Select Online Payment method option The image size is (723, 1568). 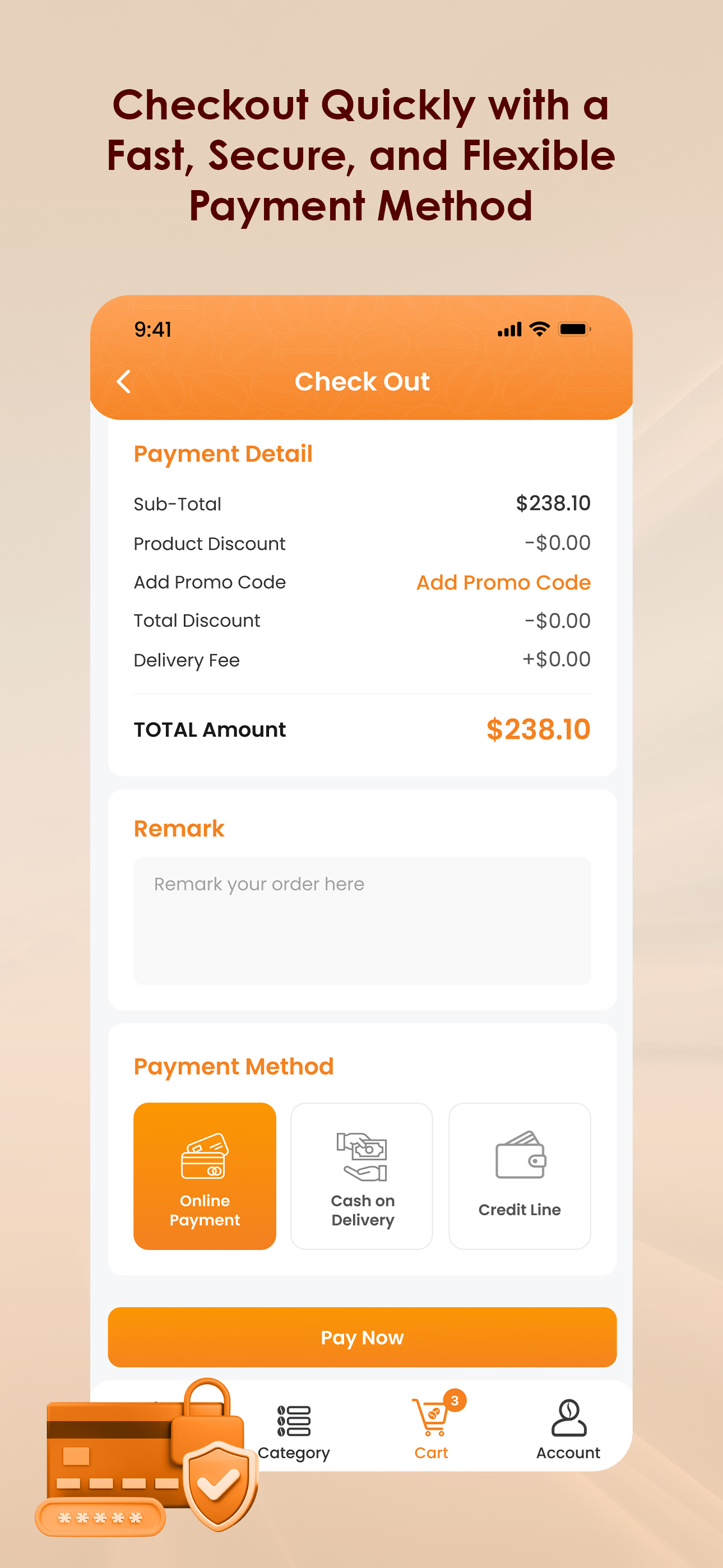click(205, 1176)
